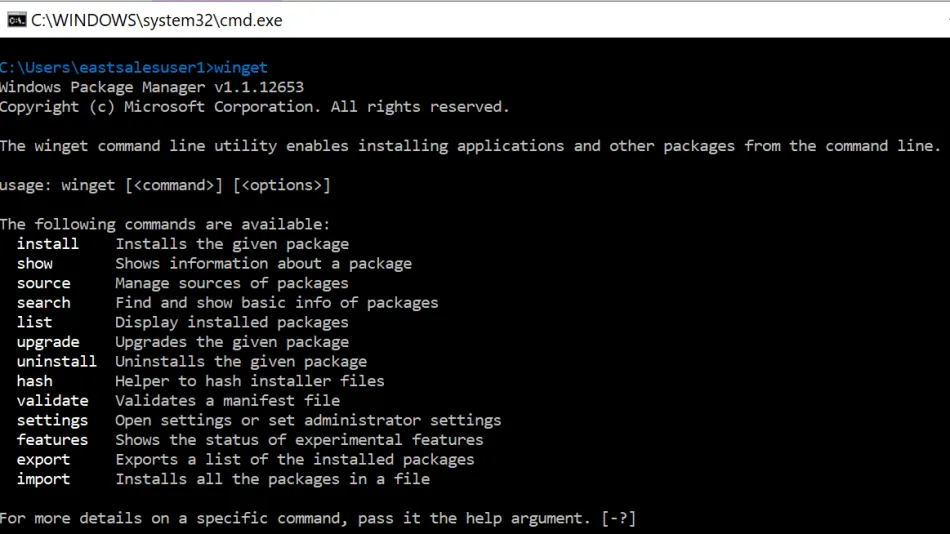Click the 'install' command name in the list
950x534 pixels.
pyautogui.click(x=47, y=244)
